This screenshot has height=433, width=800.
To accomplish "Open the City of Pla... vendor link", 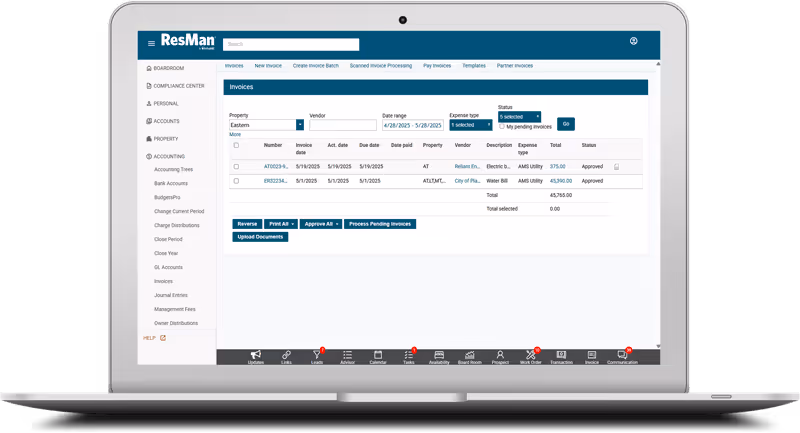I will pos(467,181).
